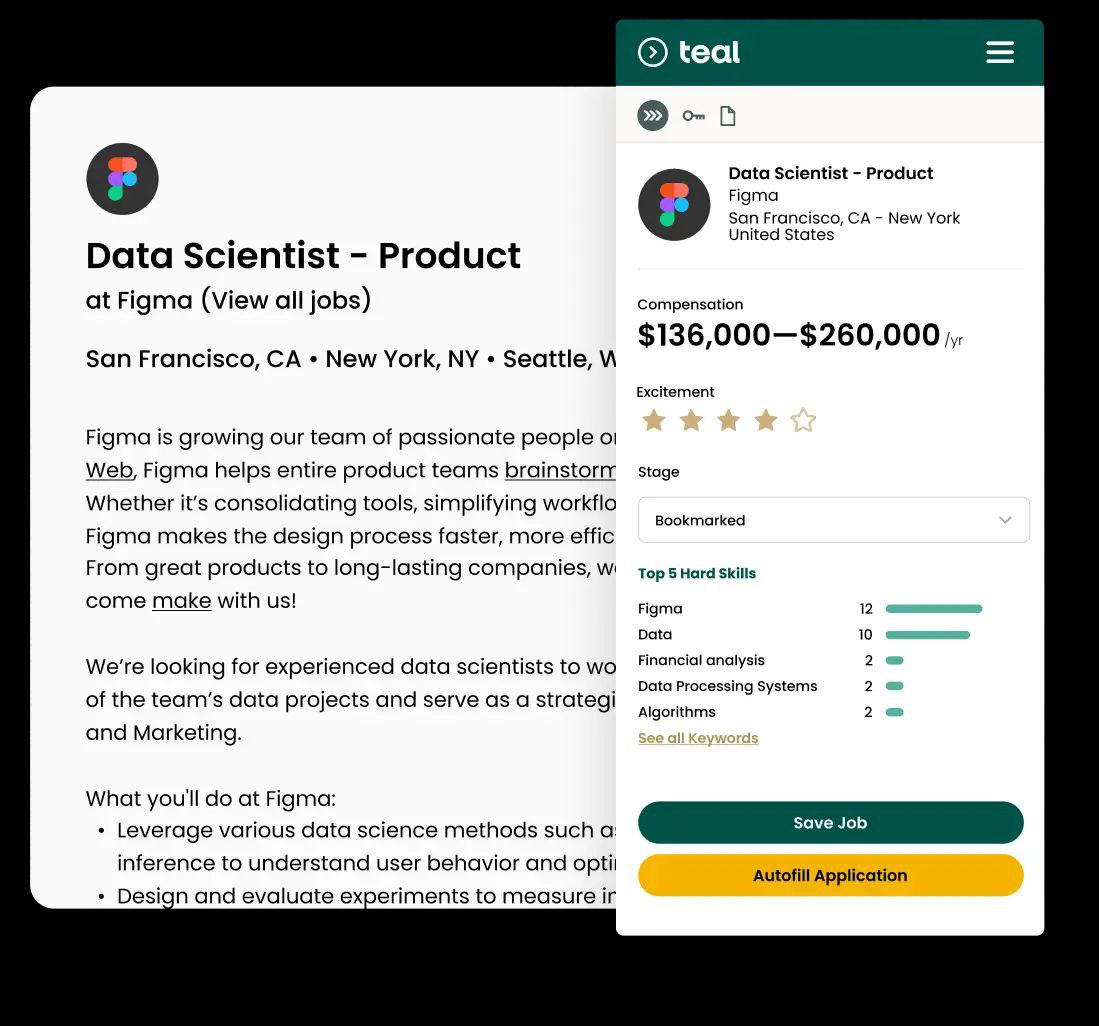Click the Save Job button

click(830, 822)
